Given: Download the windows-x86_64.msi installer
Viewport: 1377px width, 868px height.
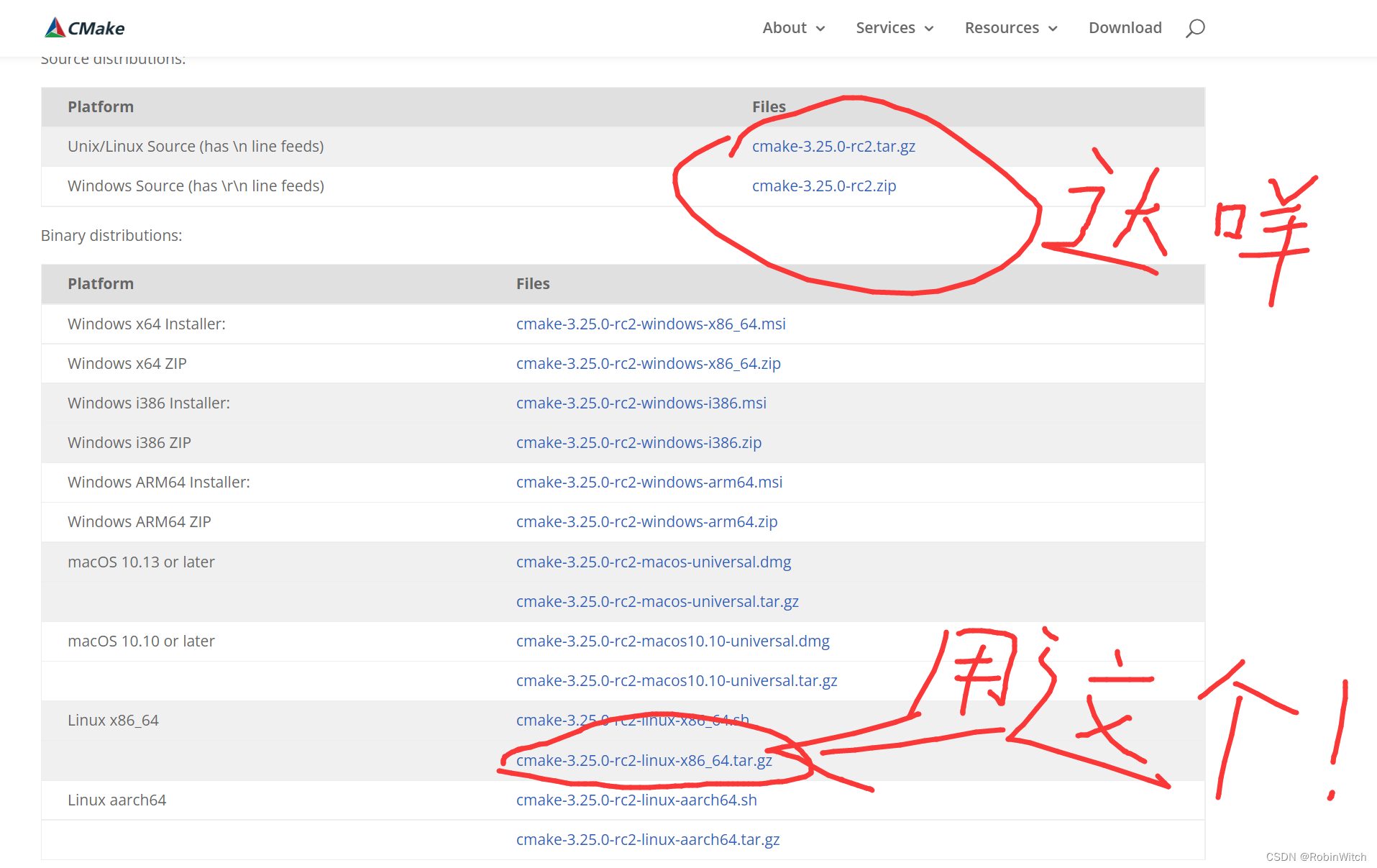Looking at the screenshot, I should point(651,324).
